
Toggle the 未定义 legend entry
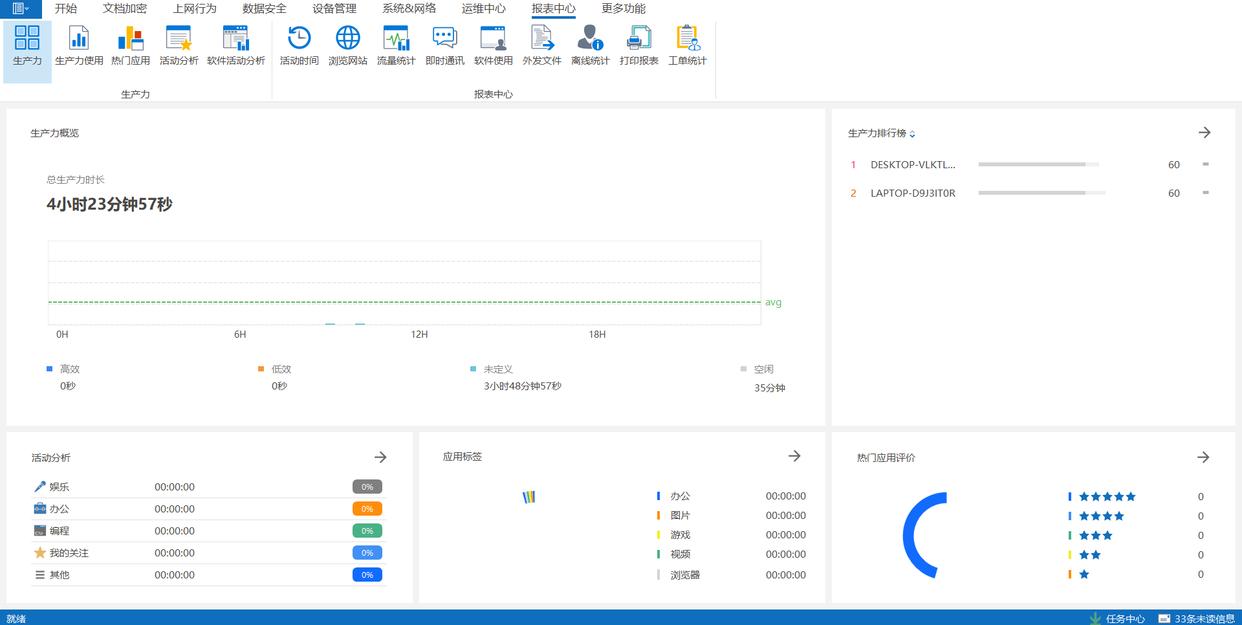coord(497,369)
